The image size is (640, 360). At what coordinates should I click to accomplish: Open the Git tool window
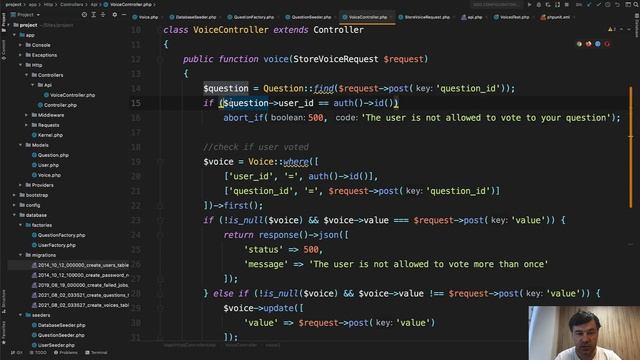(x=17, y=353)
